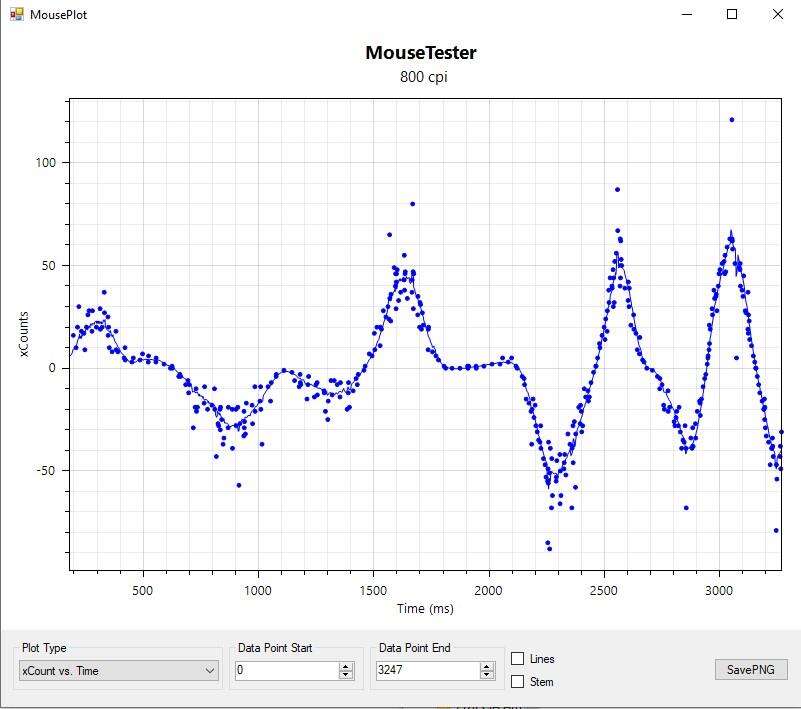
Task: Decrement Data Point End using down arrow
Action: pyautogui.click(x=487, y=676)
